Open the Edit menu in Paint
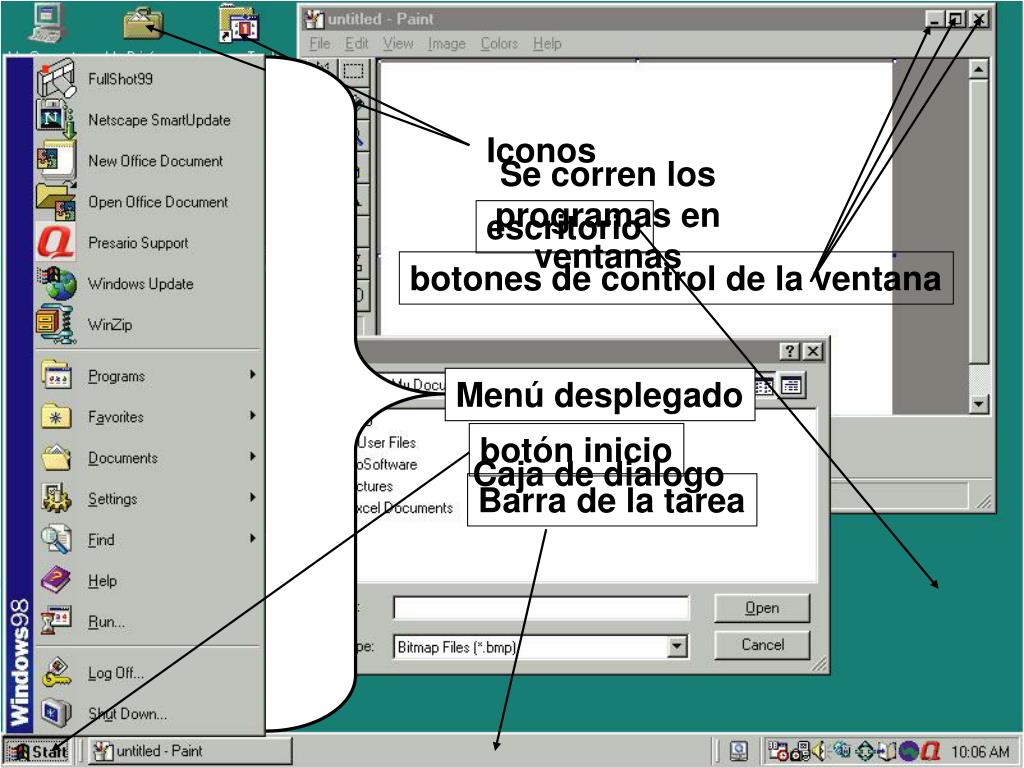This screenshot has width=1024, height=768. (357, 44)
